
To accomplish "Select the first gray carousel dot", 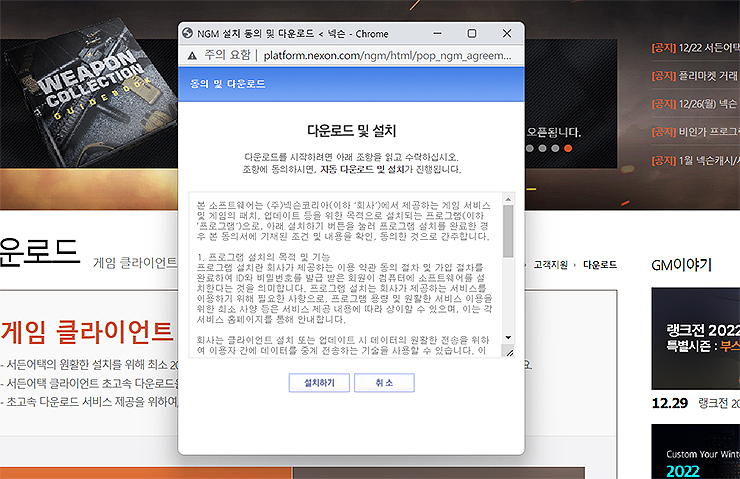I will tap(530, 148).
